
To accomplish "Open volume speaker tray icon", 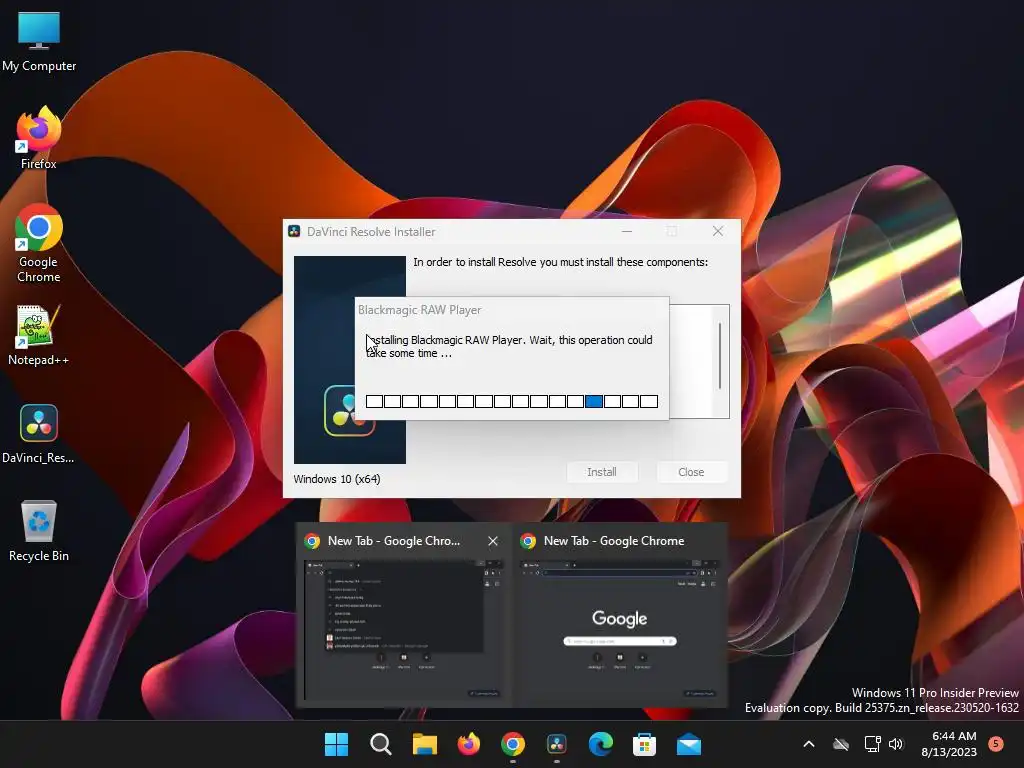I will coord(896,744).
